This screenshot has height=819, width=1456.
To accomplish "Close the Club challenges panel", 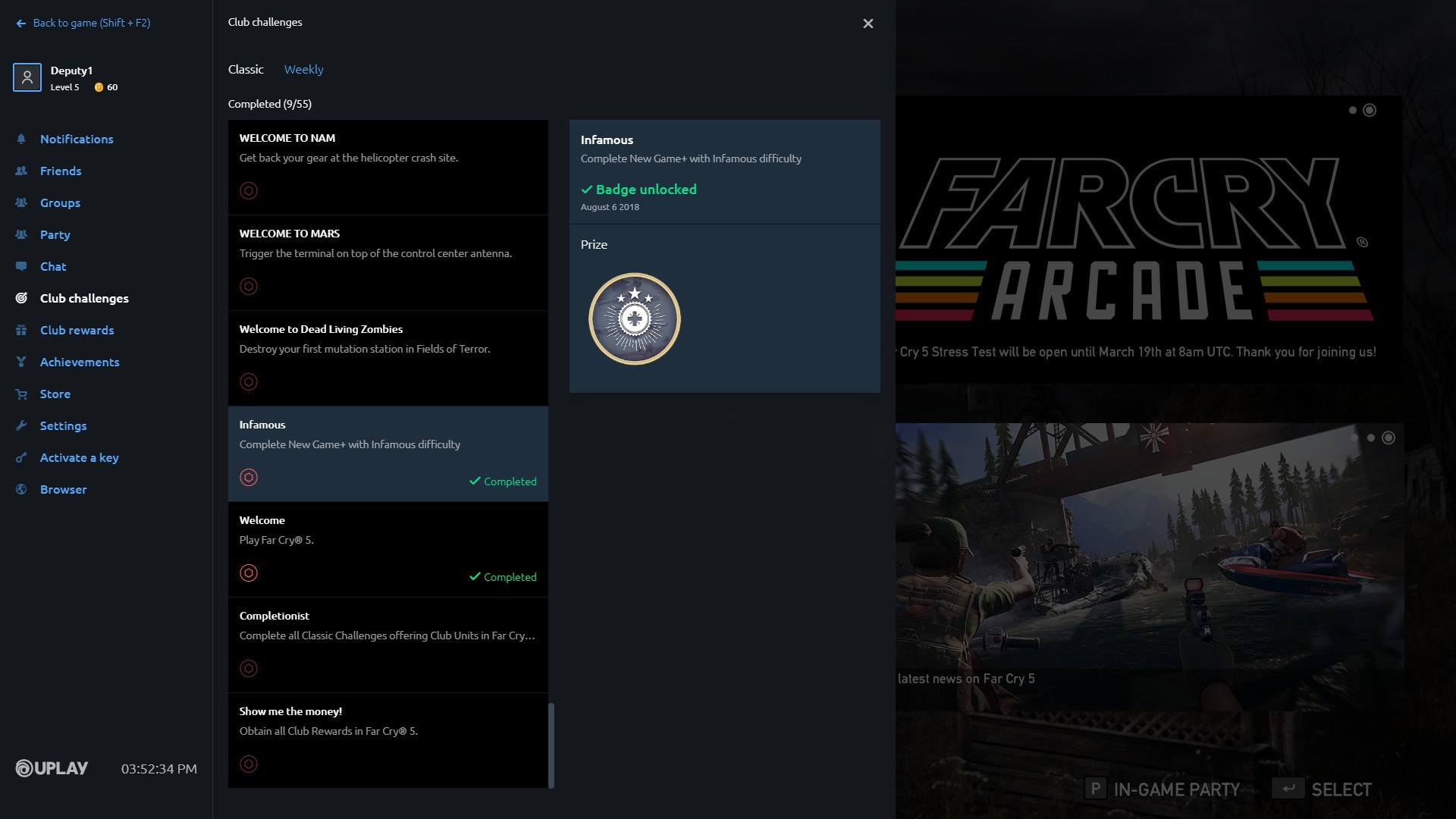I will tap(868, 24).
